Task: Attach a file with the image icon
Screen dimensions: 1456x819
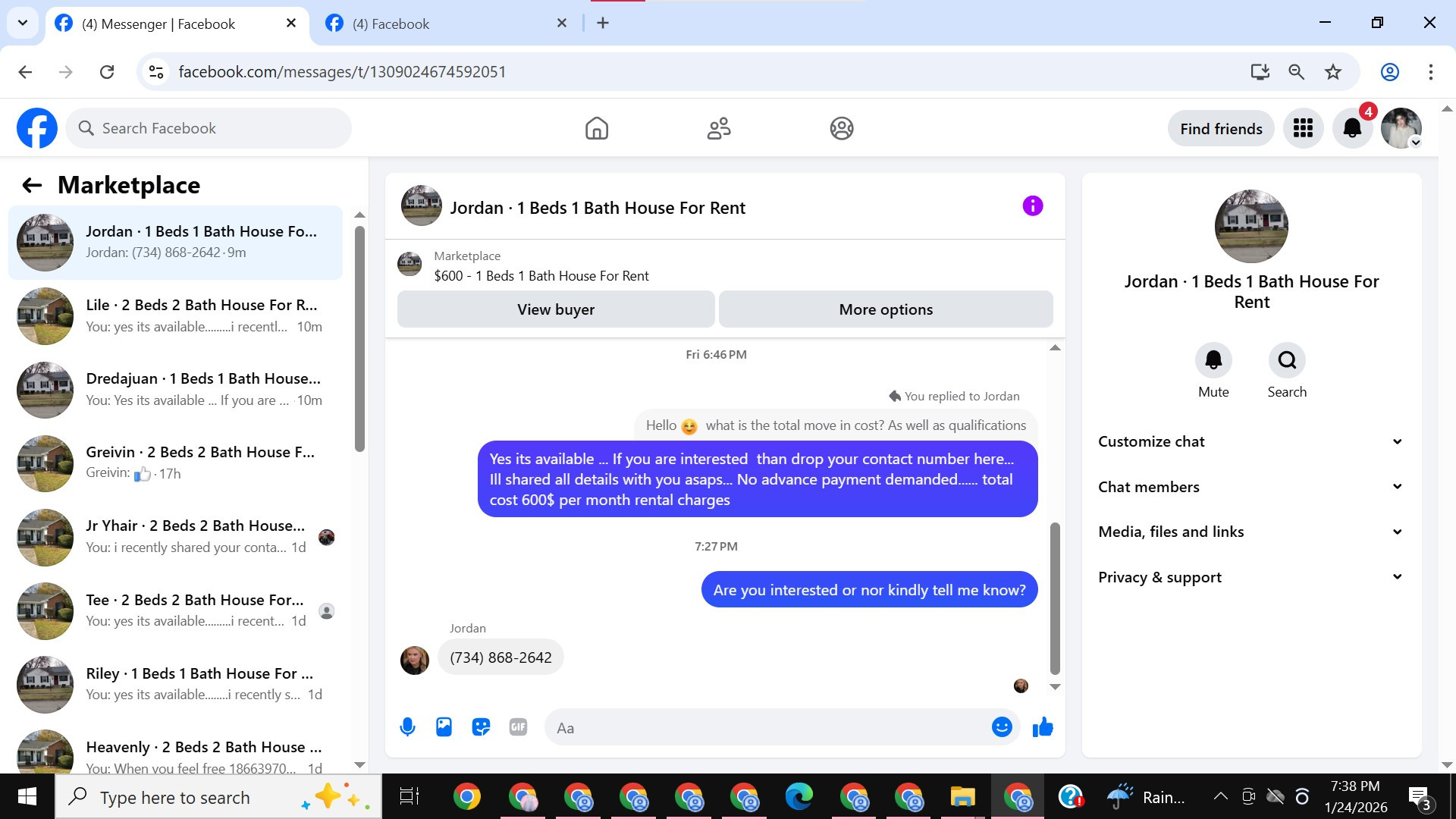Action: tap(444, 727)
